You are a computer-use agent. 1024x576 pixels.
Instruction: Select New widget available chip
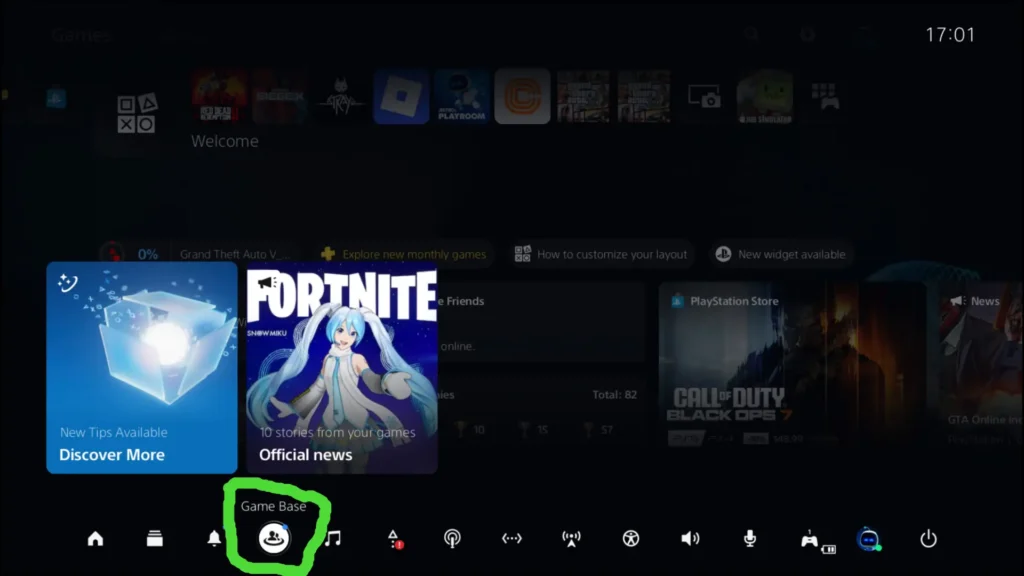[780, 254]
